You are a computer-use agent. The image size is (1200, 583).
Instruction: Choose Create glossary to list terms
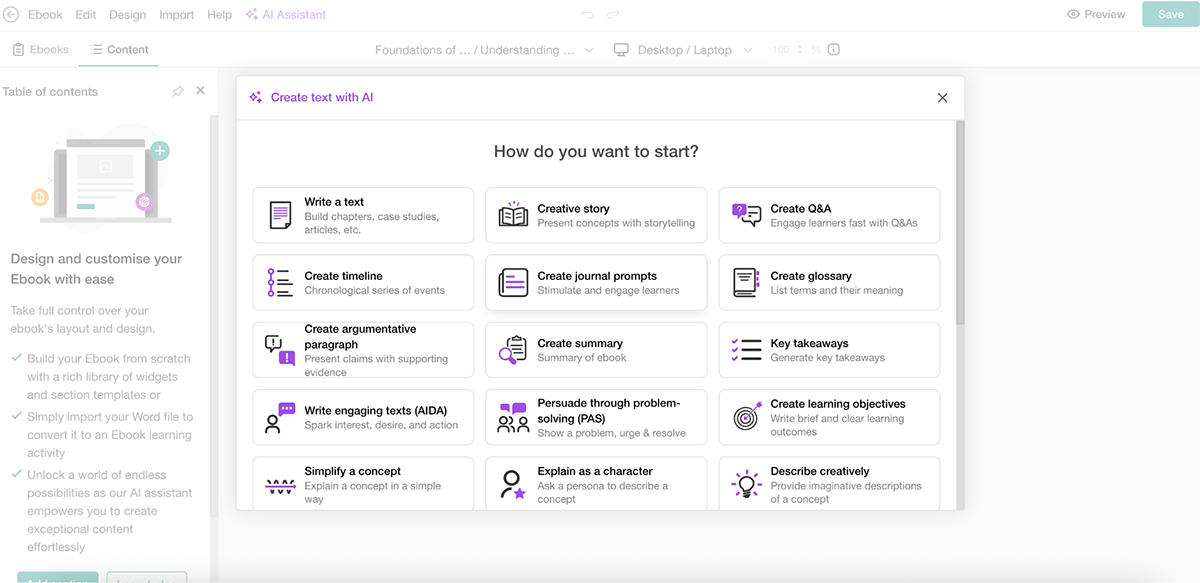click(828, 282)
